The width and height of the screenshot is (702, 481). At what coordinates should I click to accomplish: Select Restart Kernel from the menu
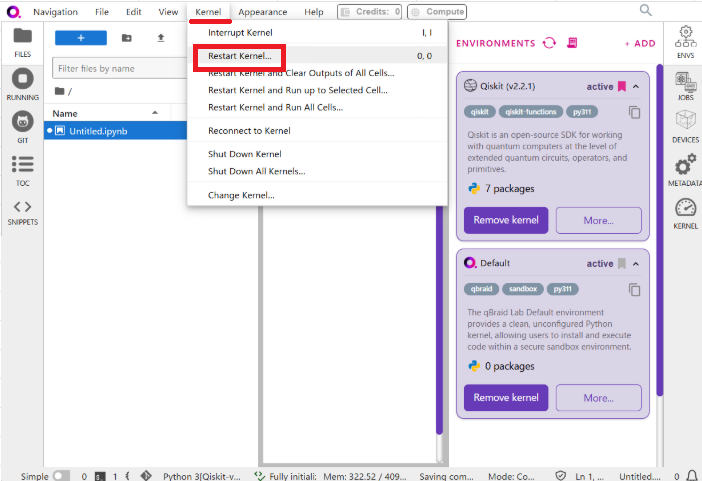(x=240, y=56)
